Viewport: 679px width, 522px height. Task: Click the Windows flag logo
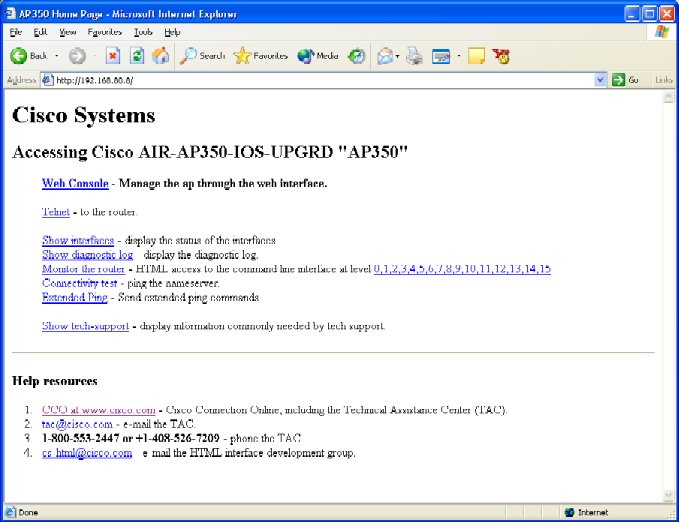pyautogui.click(x=662, y=32)
